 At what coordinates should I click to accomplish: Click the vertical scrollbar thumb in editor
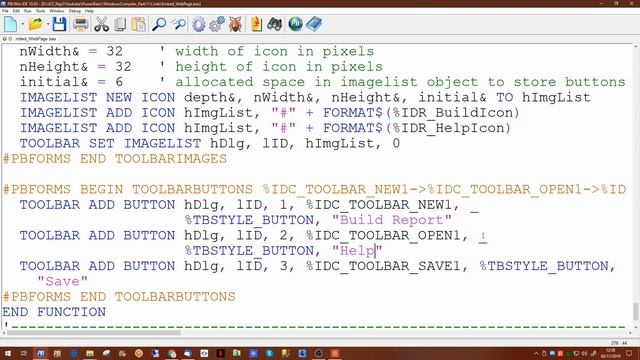click(x=636, y=311)
